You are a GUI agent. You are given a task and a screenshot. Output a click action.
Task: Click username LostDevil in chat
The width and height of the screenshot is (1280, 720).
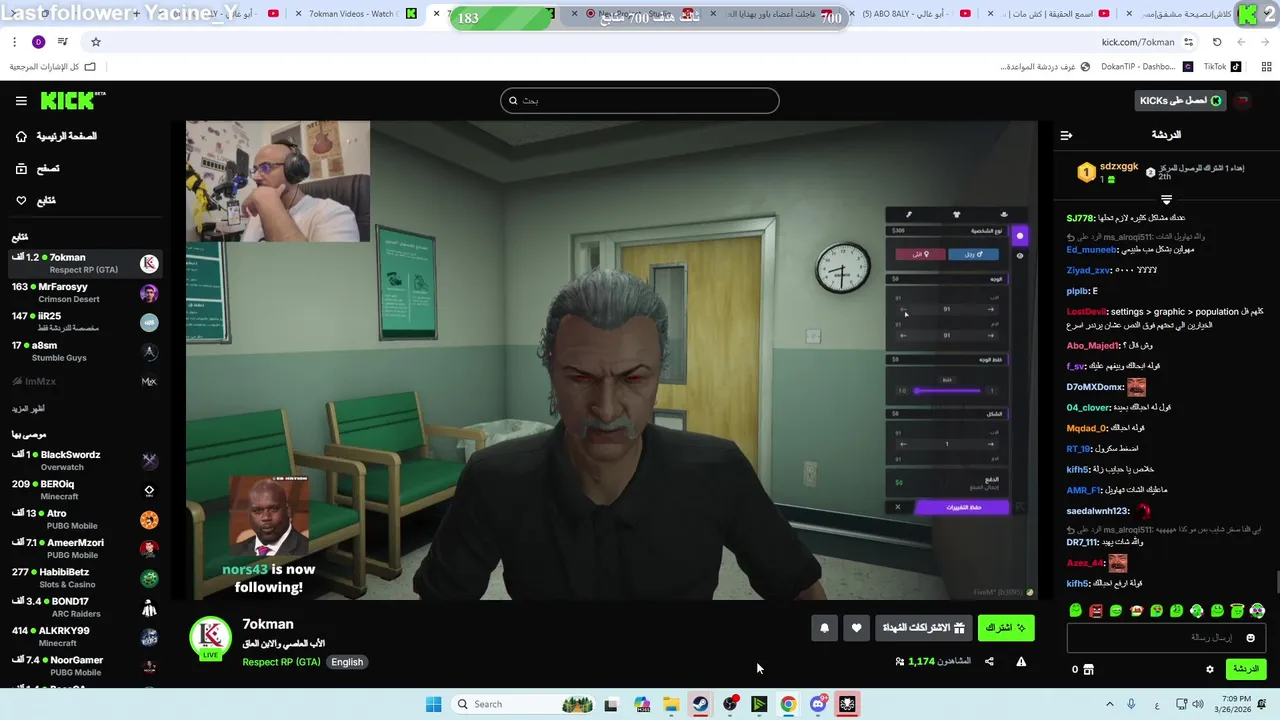(1087, 312)
